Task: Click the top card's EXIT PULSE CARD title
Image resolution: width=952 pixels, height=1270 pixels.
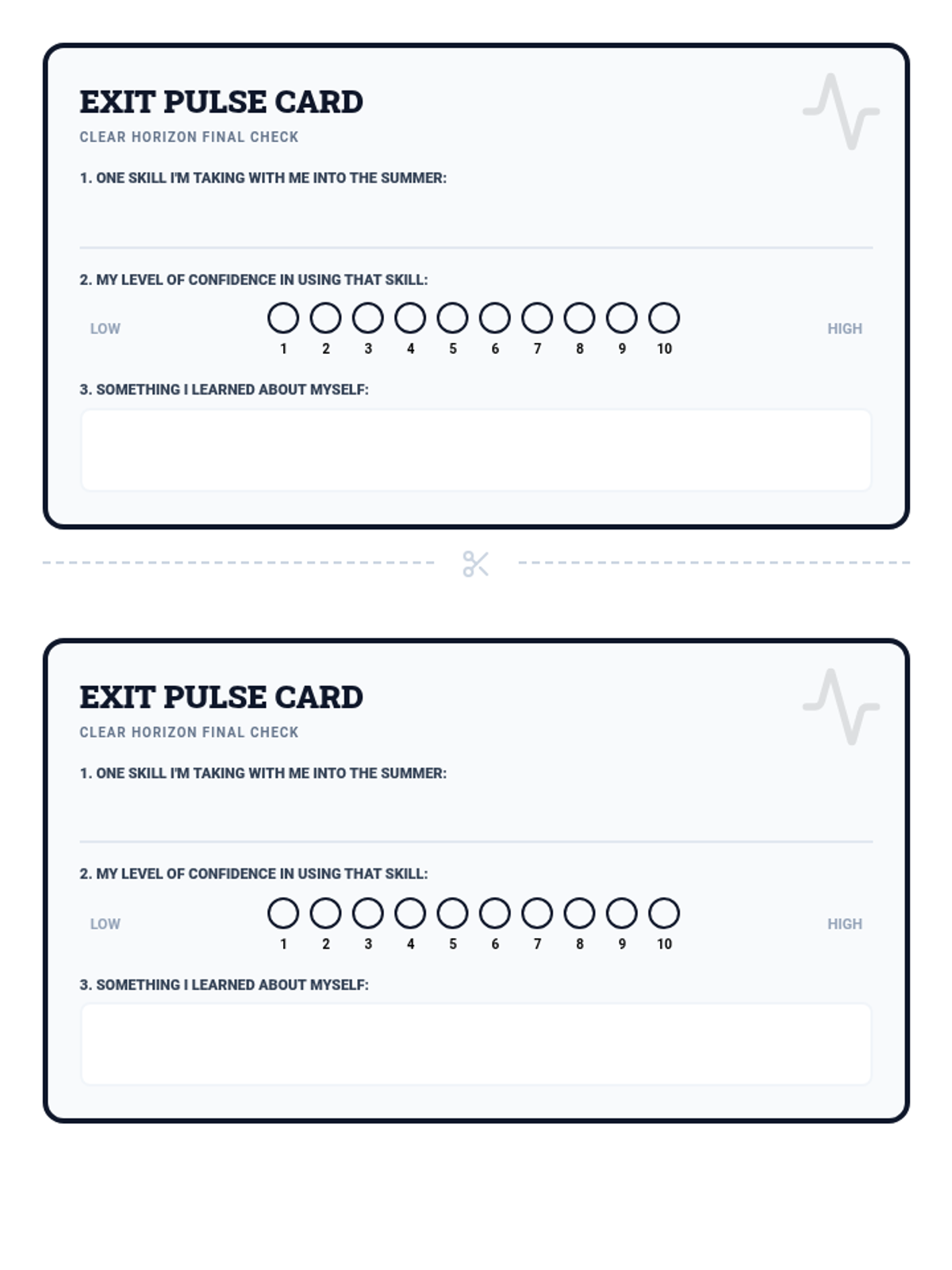Action: [221, 102]
